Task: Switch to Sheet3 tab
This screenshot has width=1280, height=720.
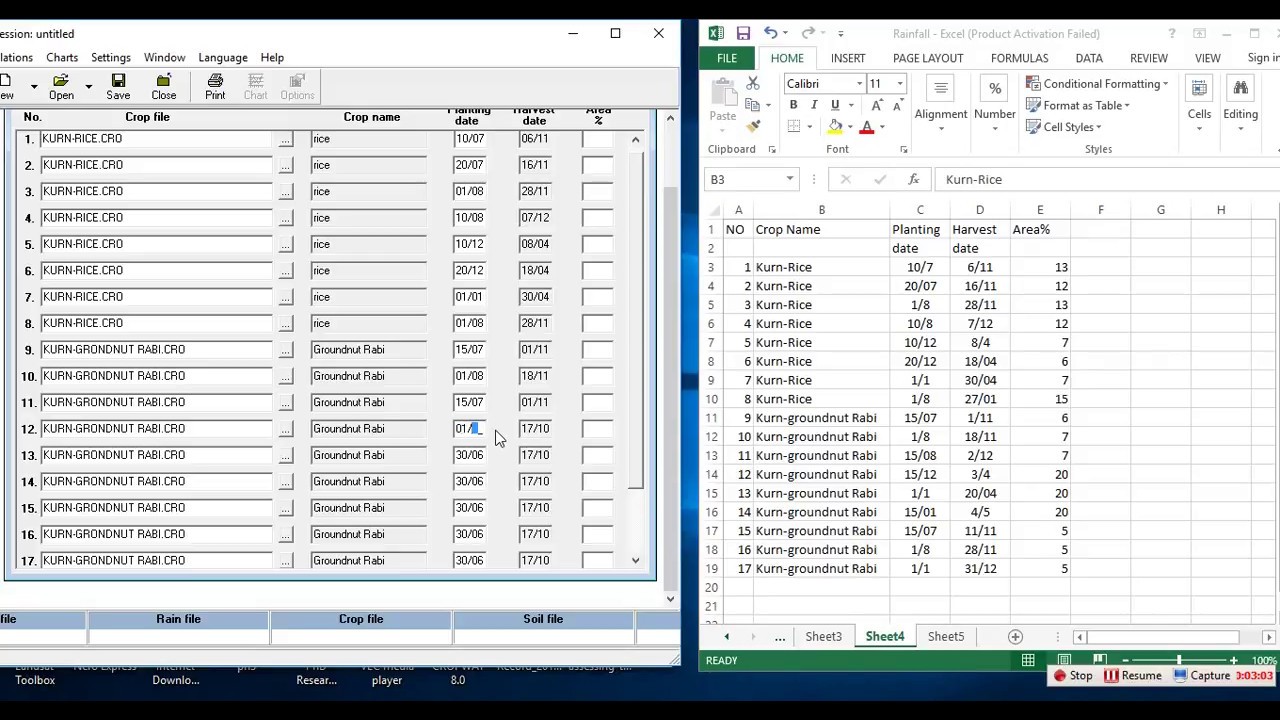Action: pos(824,637)
